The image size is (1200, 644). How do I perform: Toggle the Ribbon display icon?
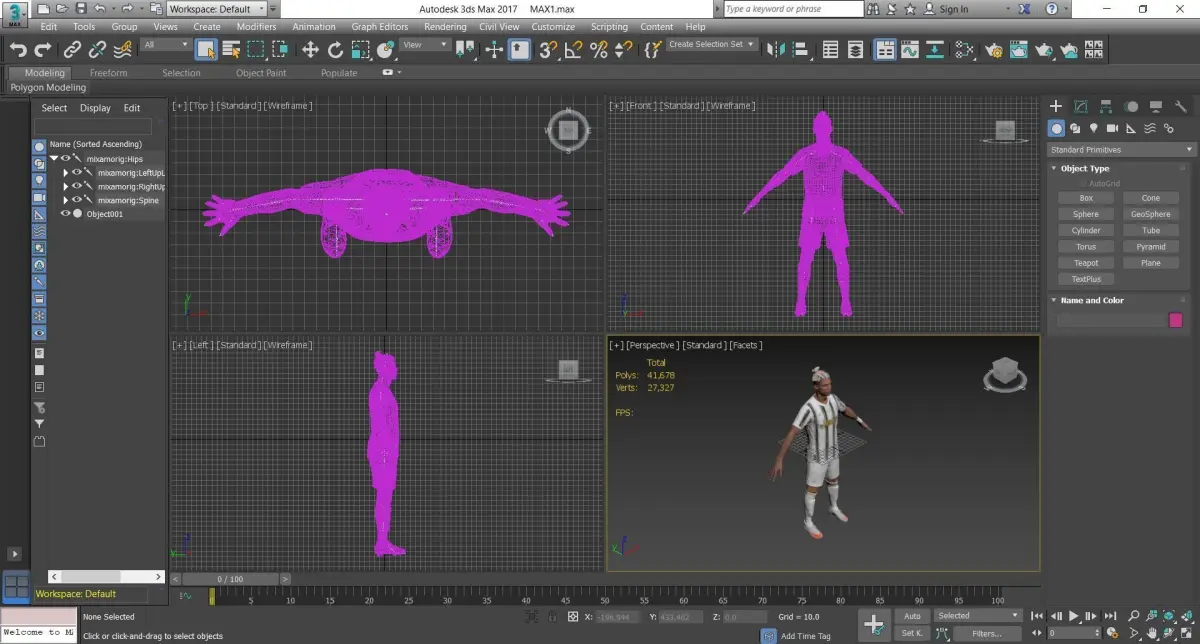(885, 49)
